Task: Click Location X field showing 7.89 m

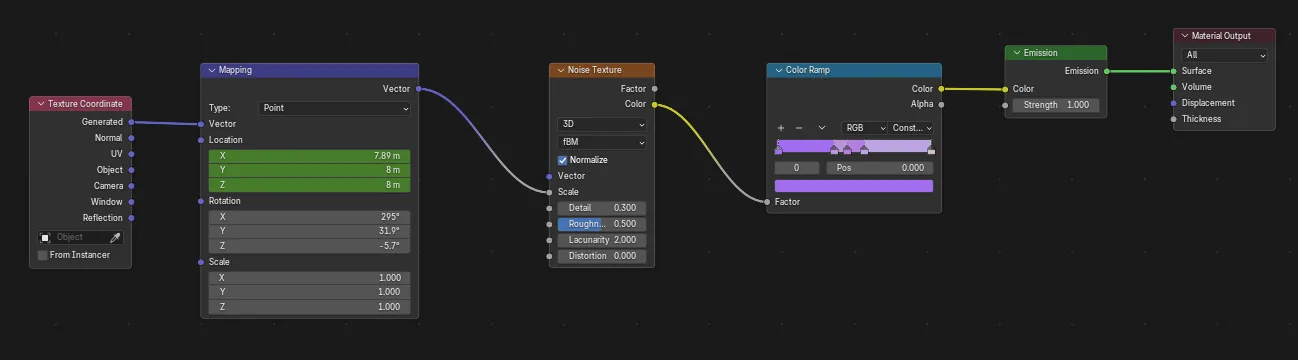Action: click(x=310, y=156)
